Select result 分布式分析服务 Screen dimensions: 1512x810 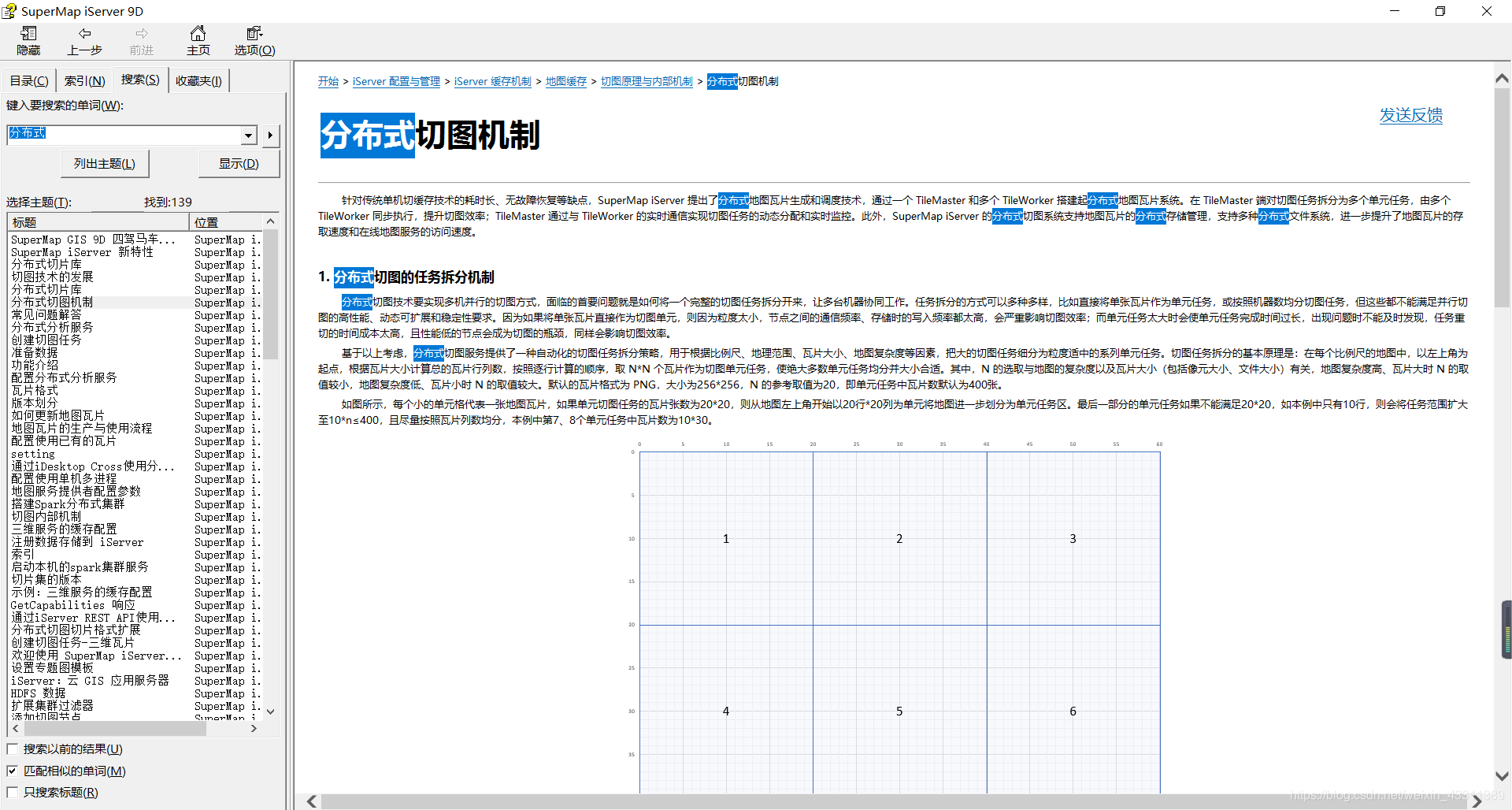pyautogui.click(x=52, y=328)
